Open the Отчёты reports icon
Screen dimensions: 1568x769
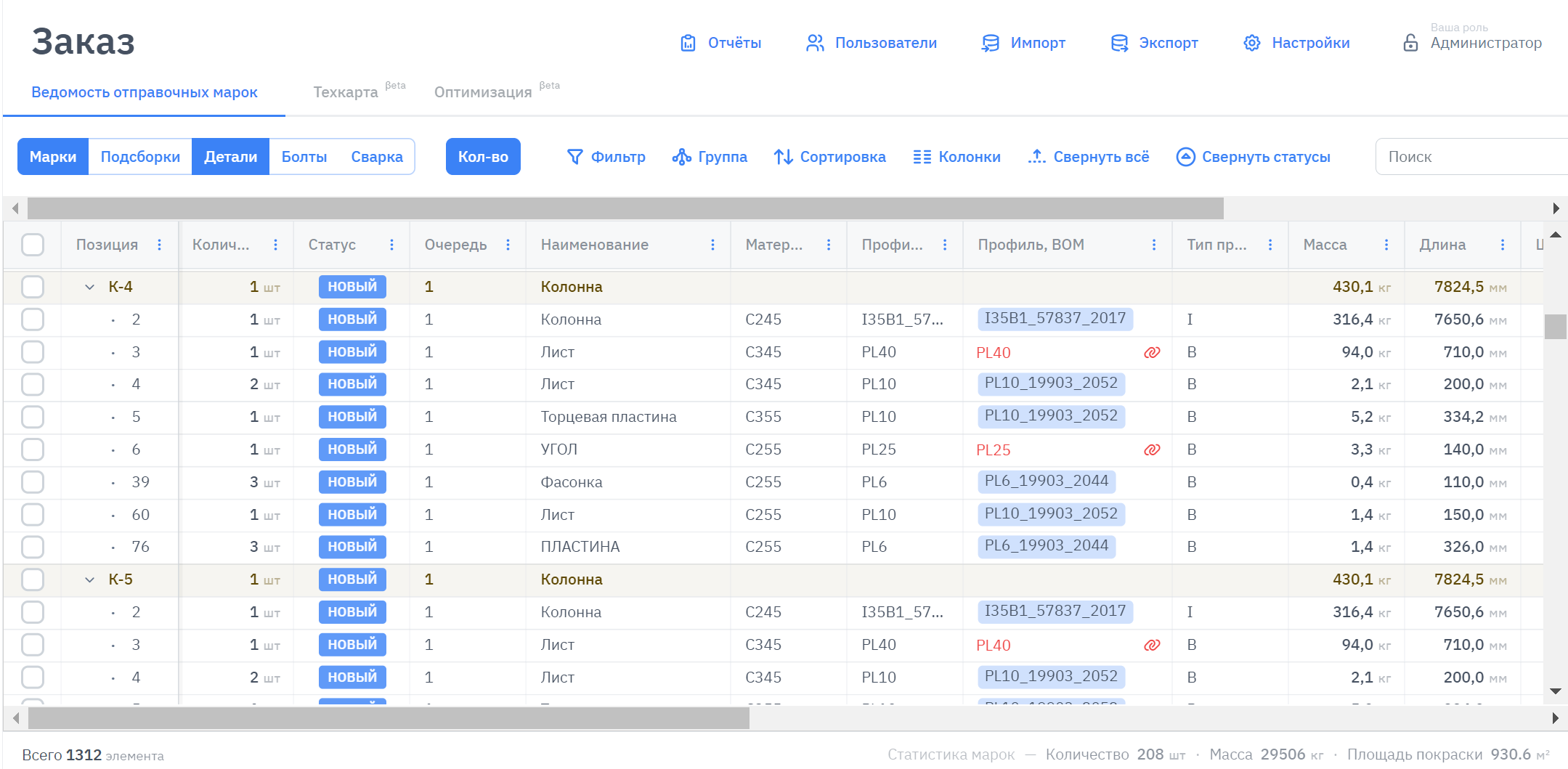coord(688,43)
